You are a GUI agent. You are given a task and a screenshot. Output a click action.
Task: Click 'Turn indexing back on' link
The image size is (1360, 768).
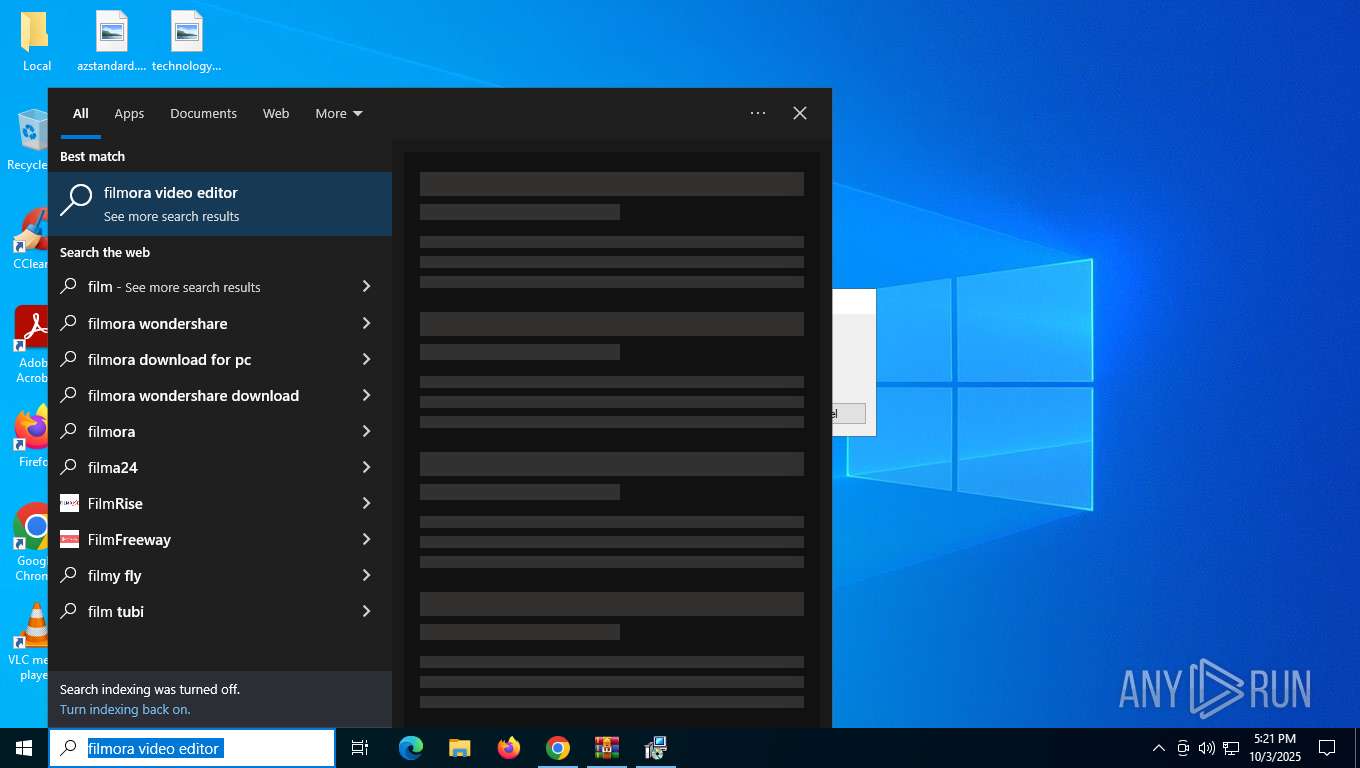[x=125, y=709]
